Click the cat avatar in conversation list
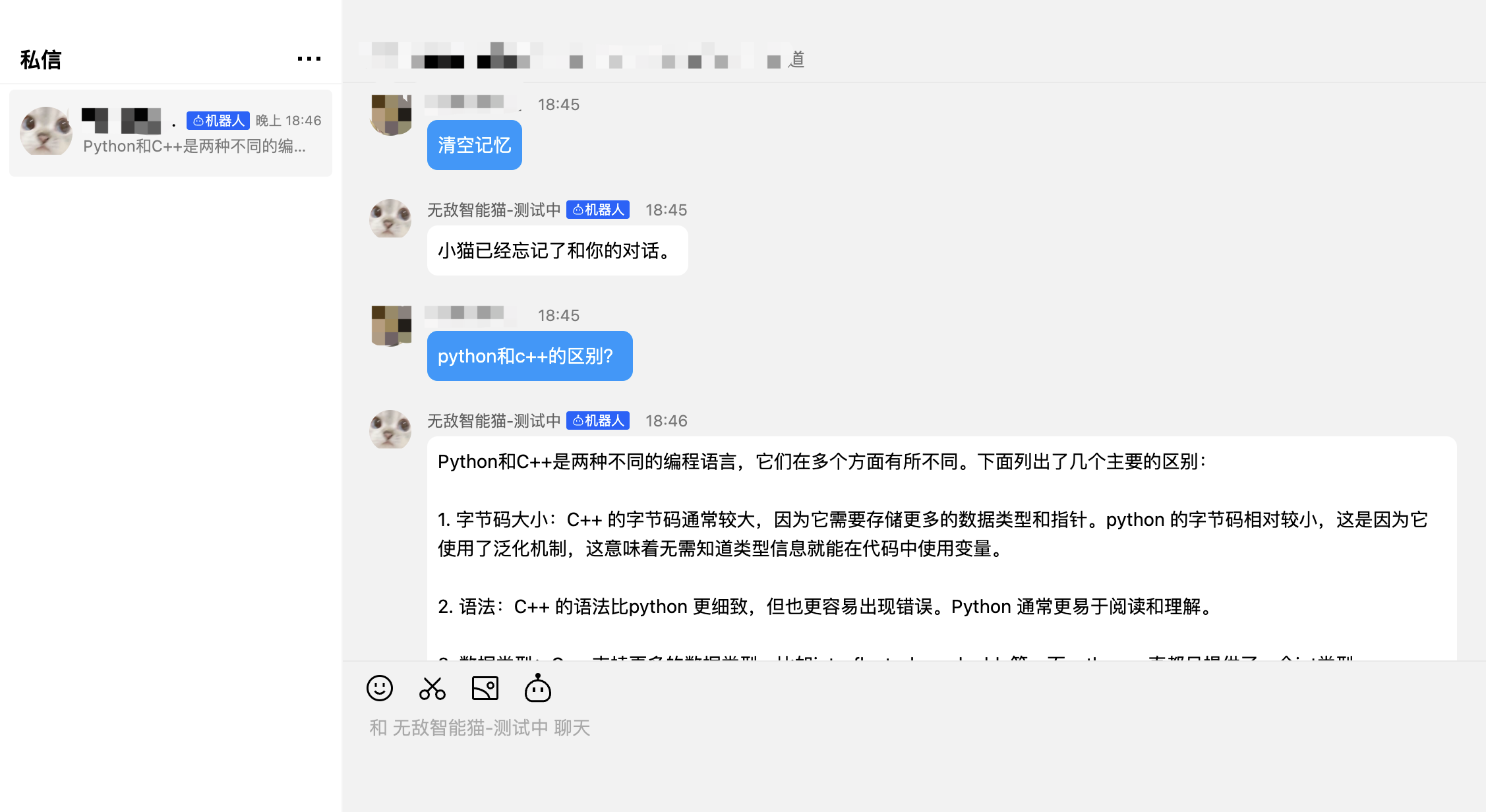 pos(46,131)
